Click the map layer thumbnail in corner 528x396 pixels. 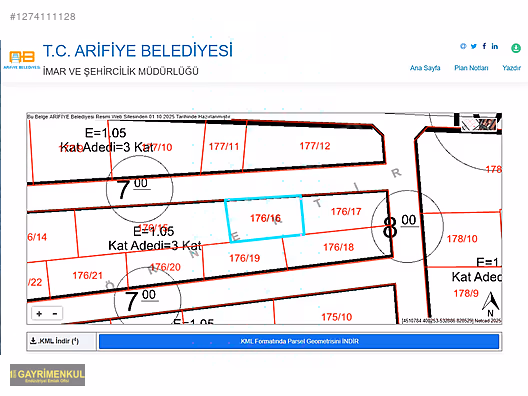(478, 124)
